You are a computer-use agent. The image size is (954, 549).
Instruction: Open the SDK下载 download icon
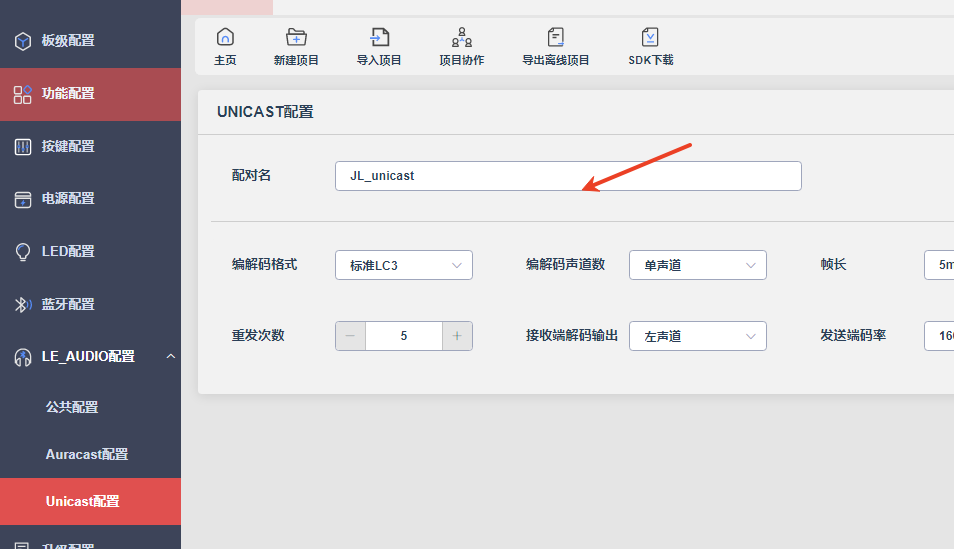coord(650,38)
